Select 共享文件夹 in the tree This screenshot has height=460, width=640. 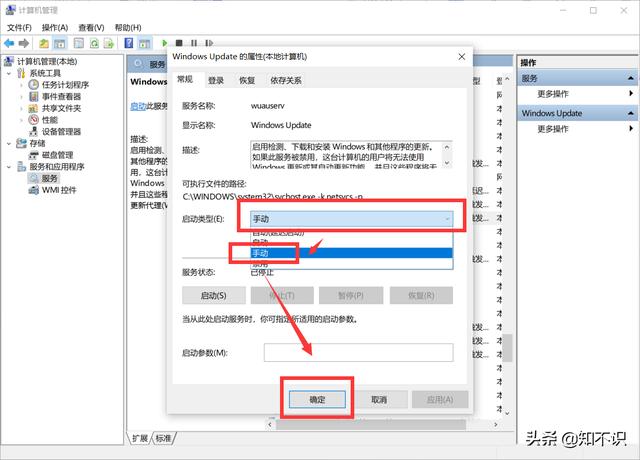coord(61,108)
